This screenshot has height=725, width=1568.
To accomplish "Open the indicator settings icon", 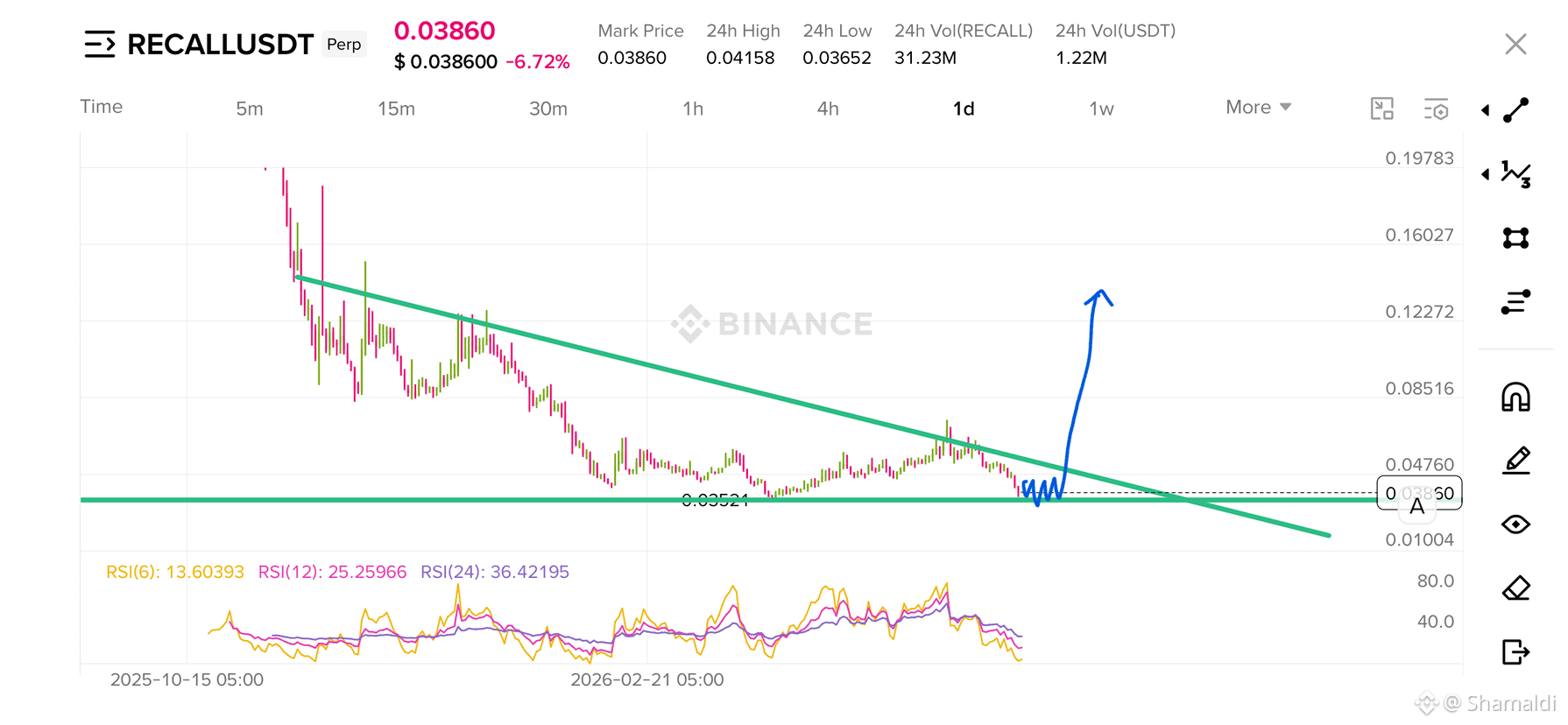I will click(x=1437, y=109).
